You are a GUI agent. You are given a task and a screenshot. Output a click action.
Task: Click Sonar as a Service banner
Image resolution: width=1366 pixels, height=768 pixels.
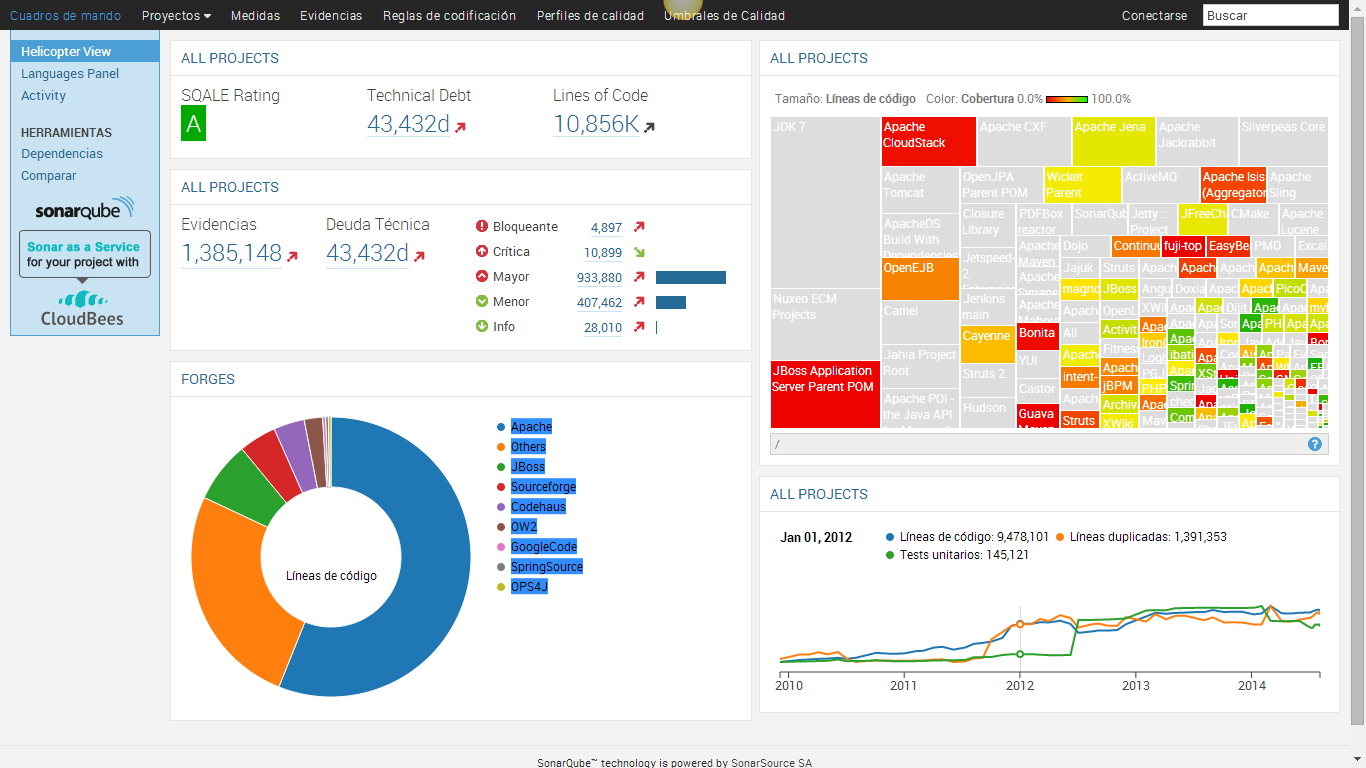(x=84, y=254)
